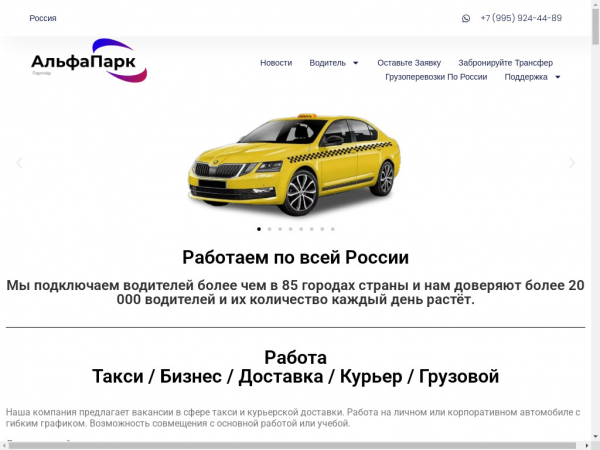Select the eighth carousel dot
Image resolution: width=600 pixels, height=450 pixels.
333,229
